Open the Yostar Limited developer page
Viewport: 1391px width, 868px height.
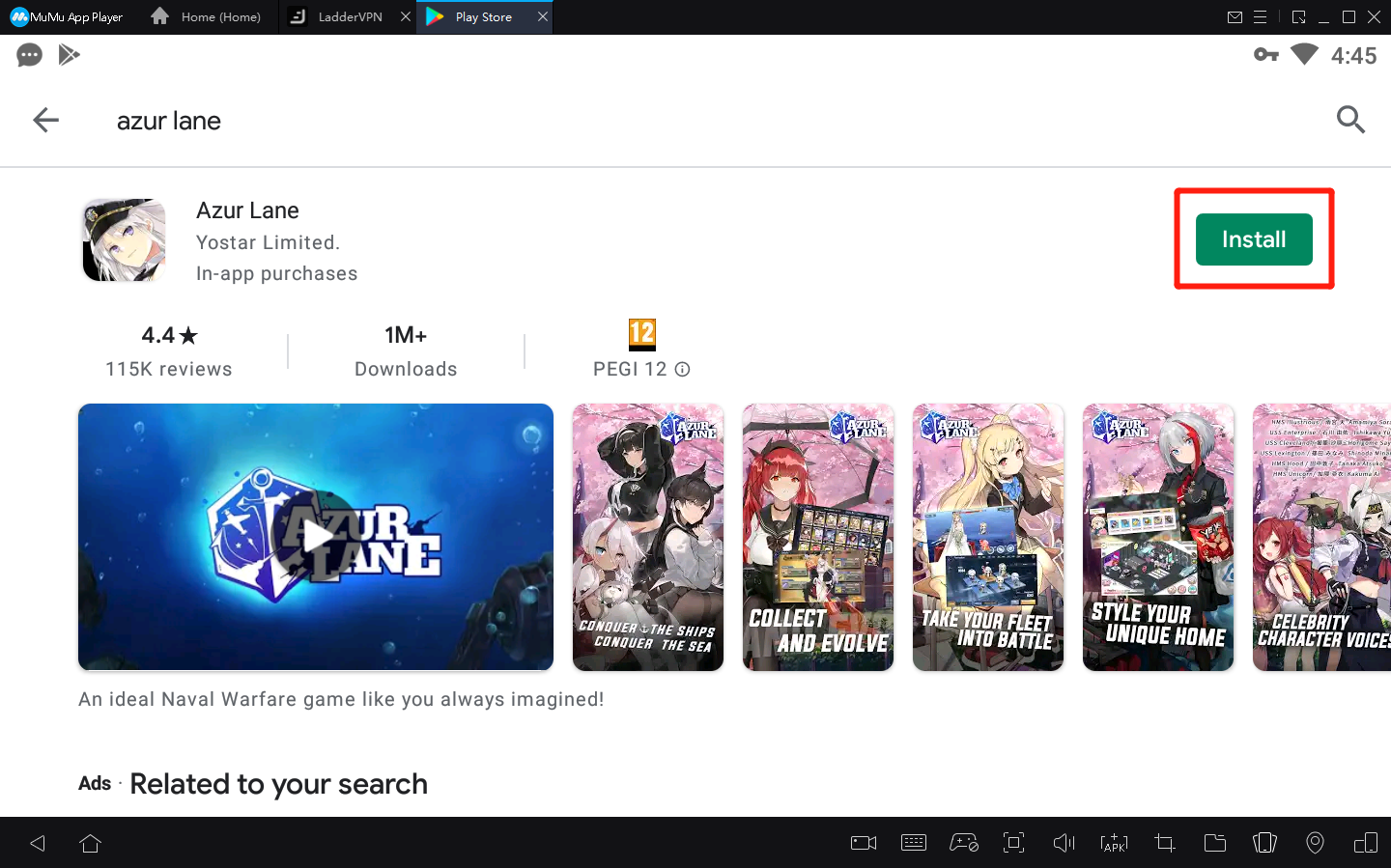(268, 242)
